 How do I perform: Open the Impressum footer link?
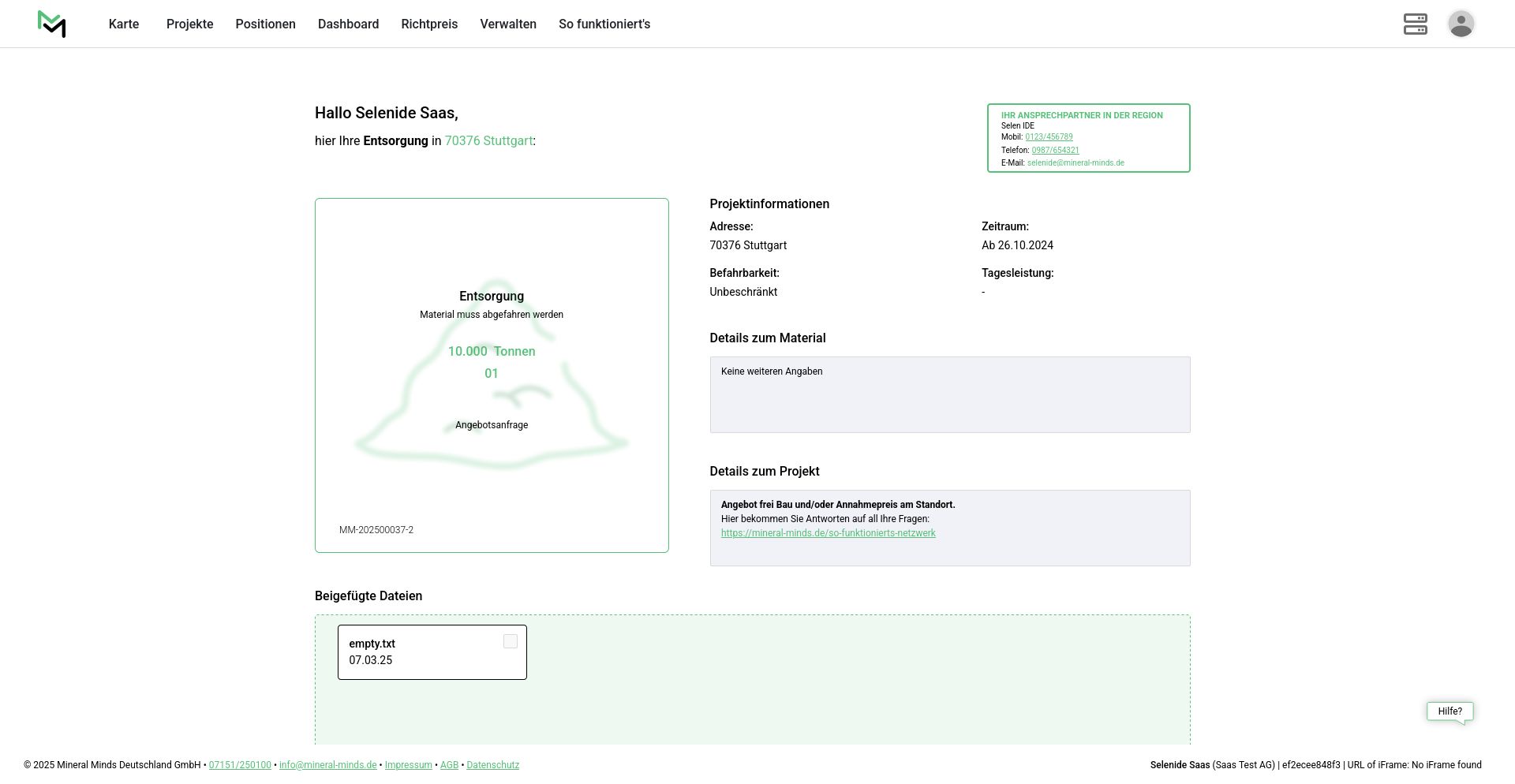[x=408, y=765]
